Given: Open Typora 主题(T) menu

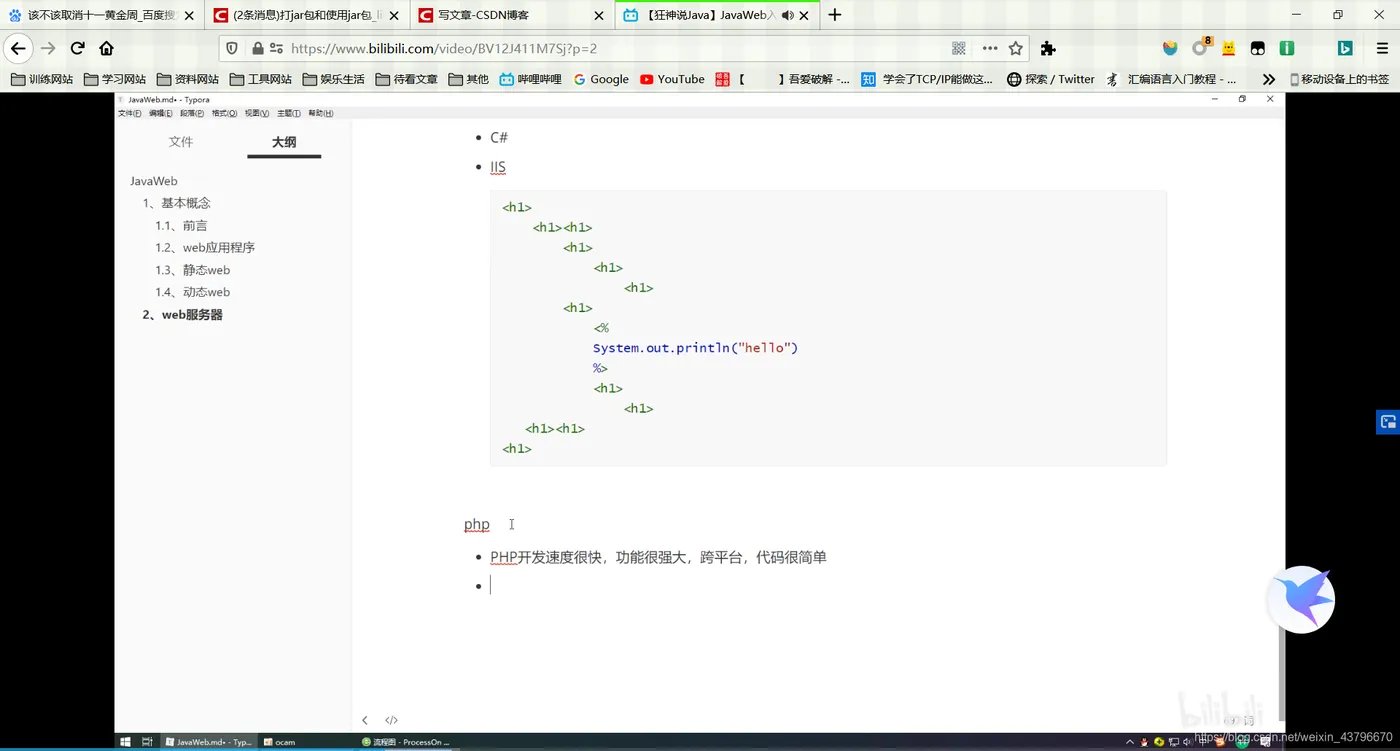Looking at the screenshot, I should [x=289, y=113].
